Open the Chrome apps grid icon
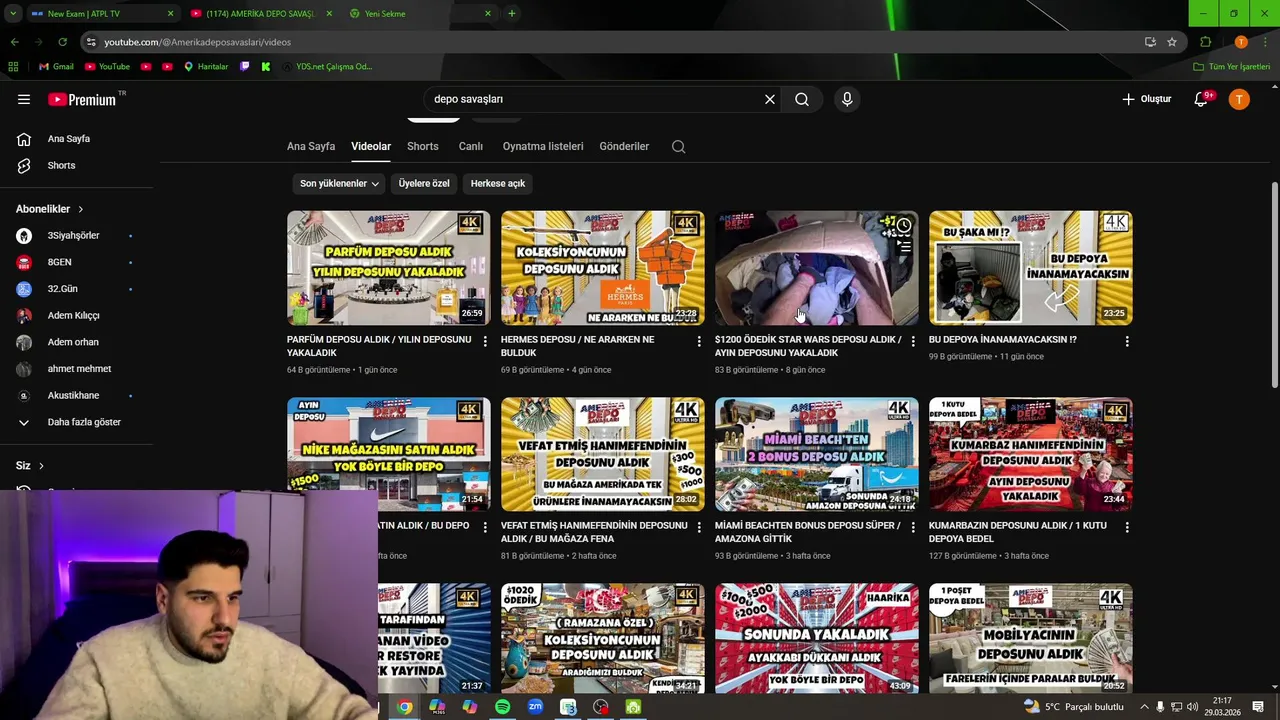The image size is (1280, 720). pos(13,67)
